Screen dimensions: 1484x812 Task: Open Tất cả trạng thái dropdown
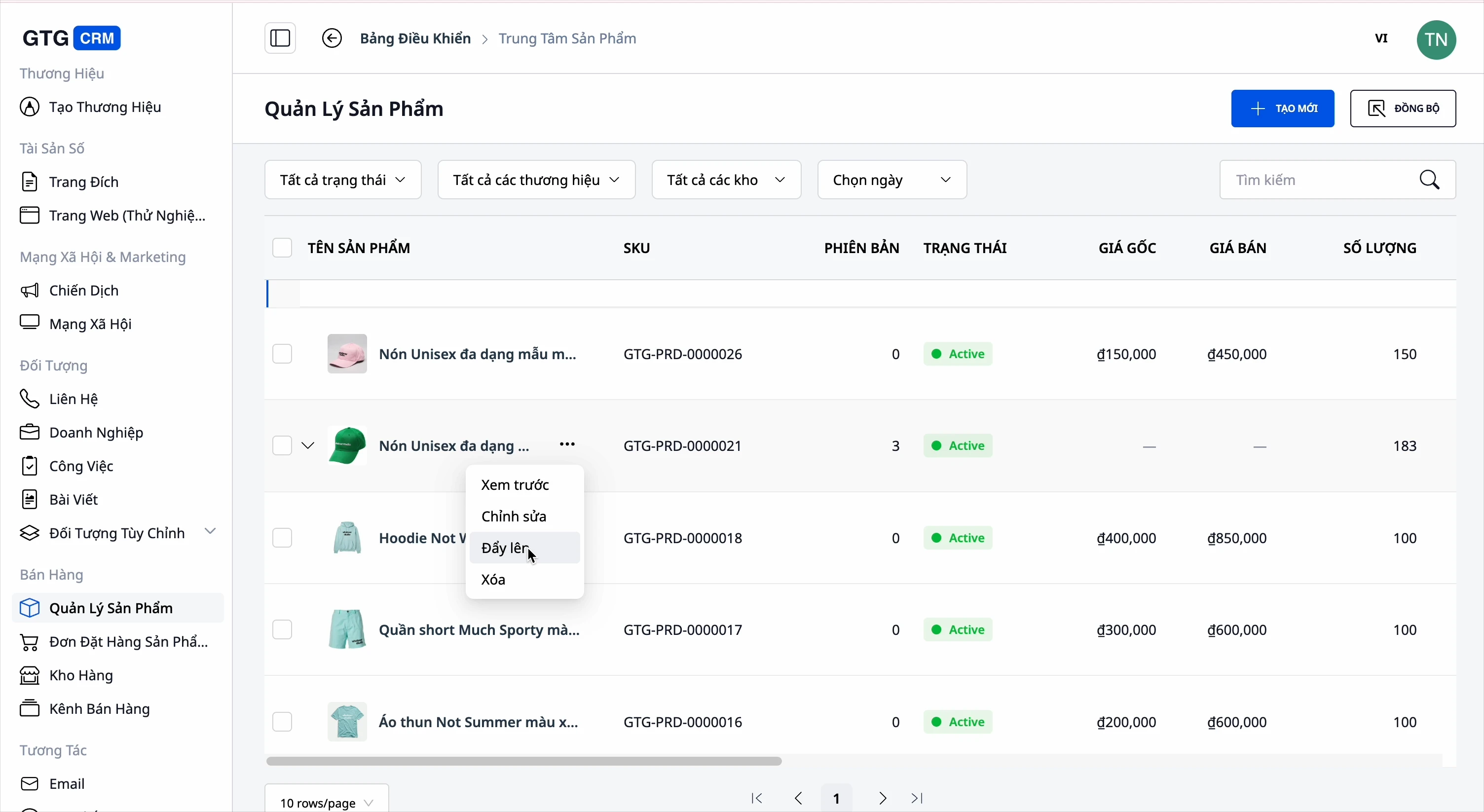coord(343,180)
